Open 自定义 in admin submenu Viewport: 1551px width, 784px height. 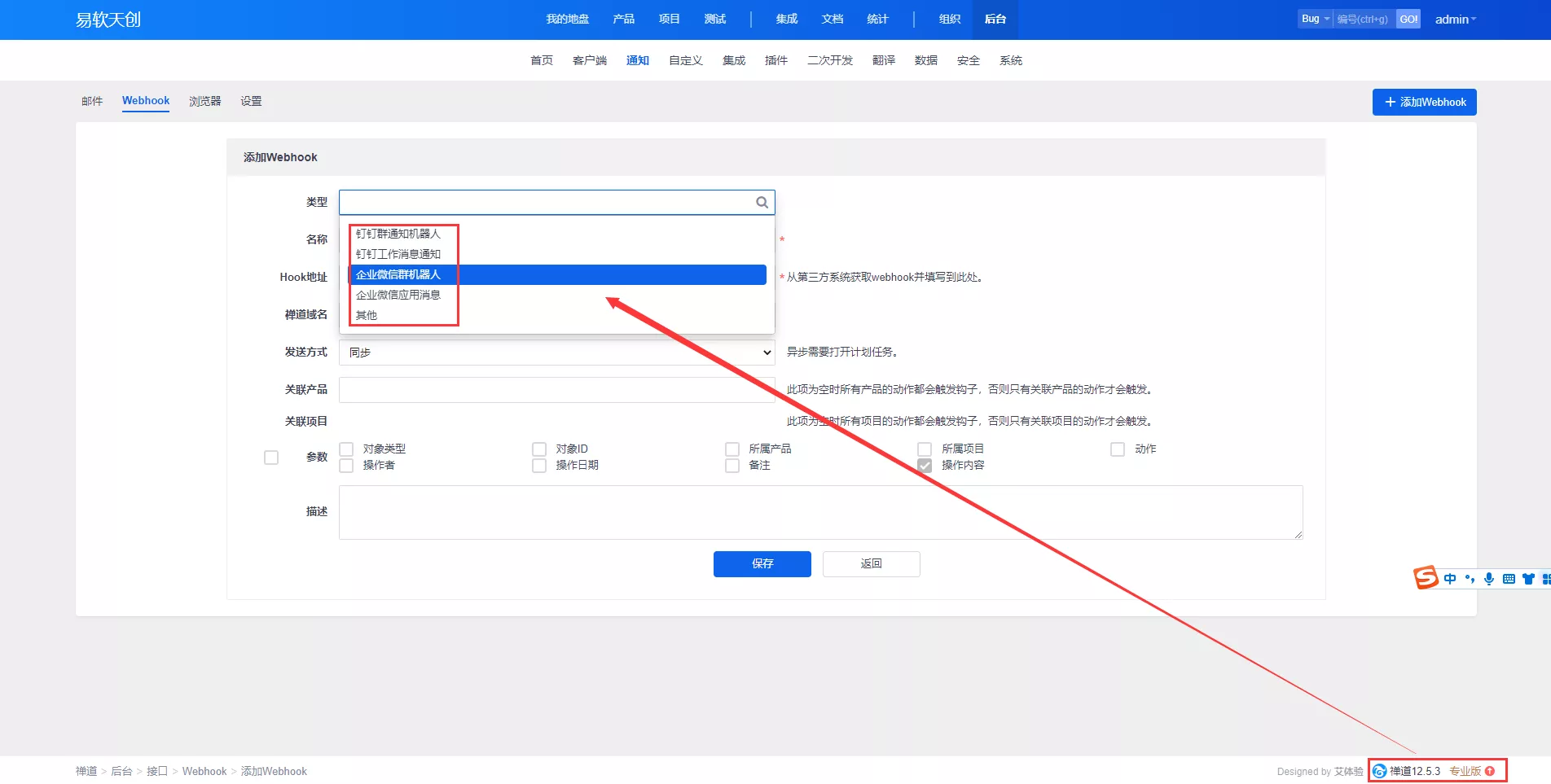[x=686, y=60]
